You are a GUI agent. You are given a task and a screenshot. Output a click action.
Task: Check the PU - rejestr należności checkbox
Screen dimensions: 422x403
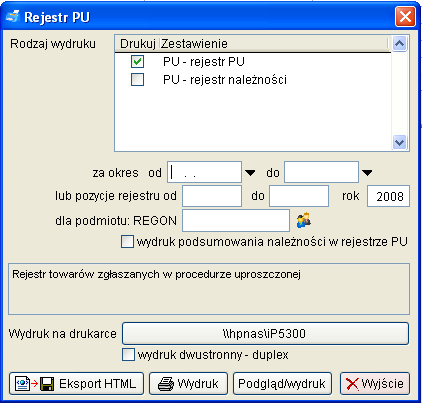(x=137, y=80)
